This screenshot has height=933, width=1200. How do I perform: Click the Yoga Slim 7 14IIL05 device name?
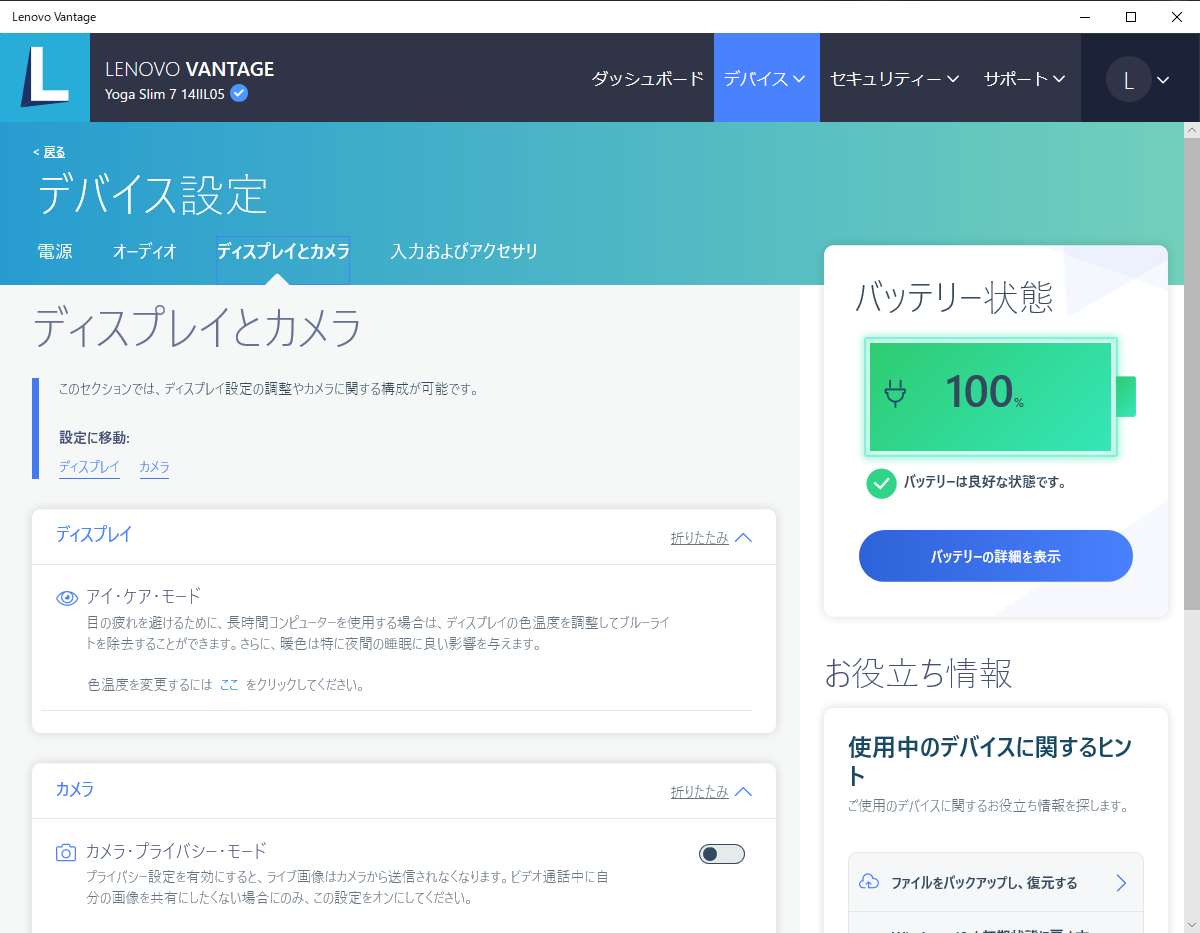pos(165,94)
